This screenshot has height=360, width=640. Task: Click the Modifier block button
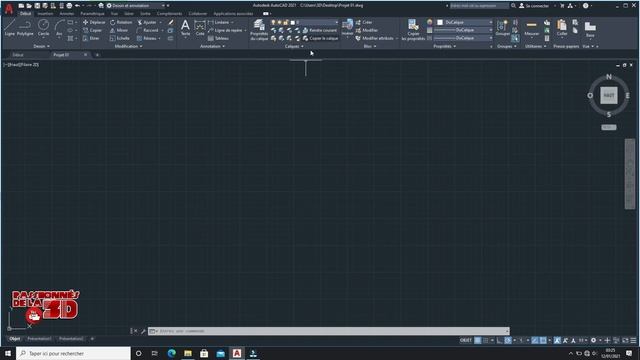pyautogui.click(x=367, y=30)
